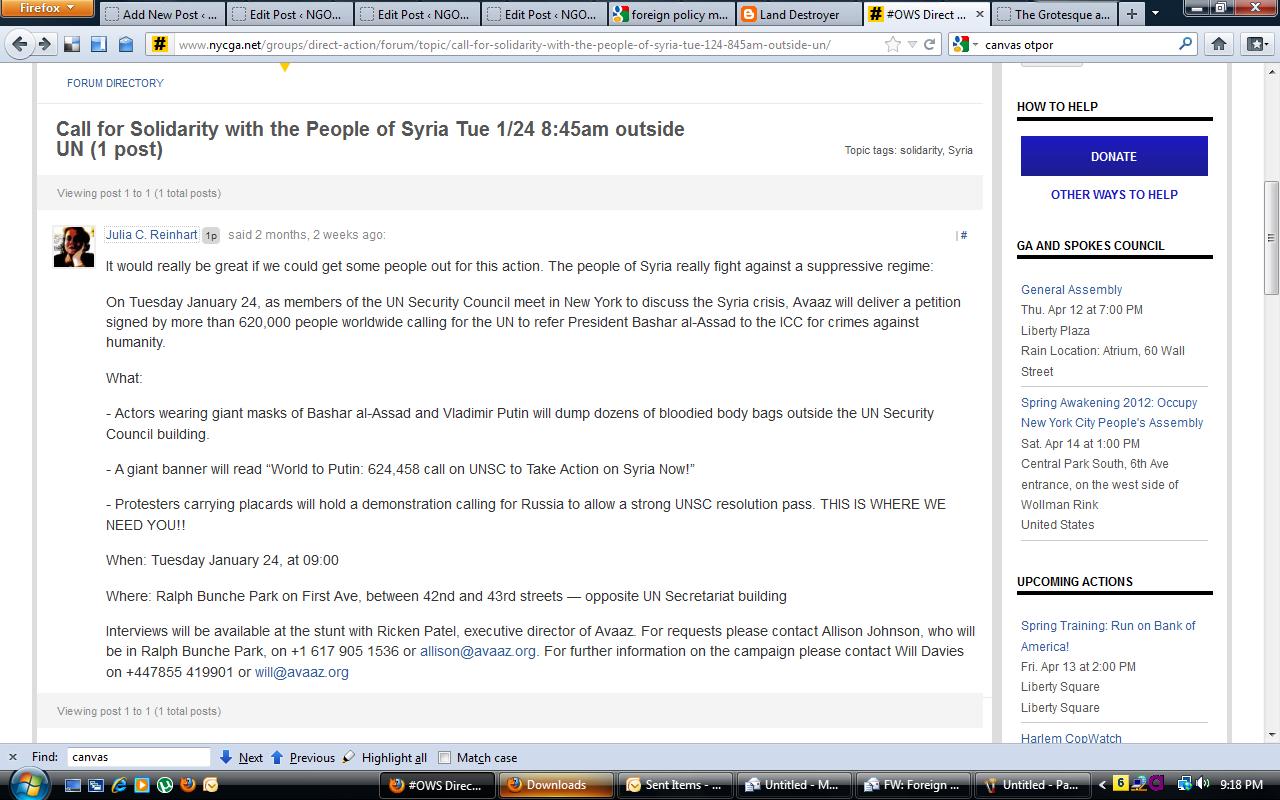Launch uTorrent from quick launch
The height and width of the screenshot is (800, 1280).
(x=165, y=785)
